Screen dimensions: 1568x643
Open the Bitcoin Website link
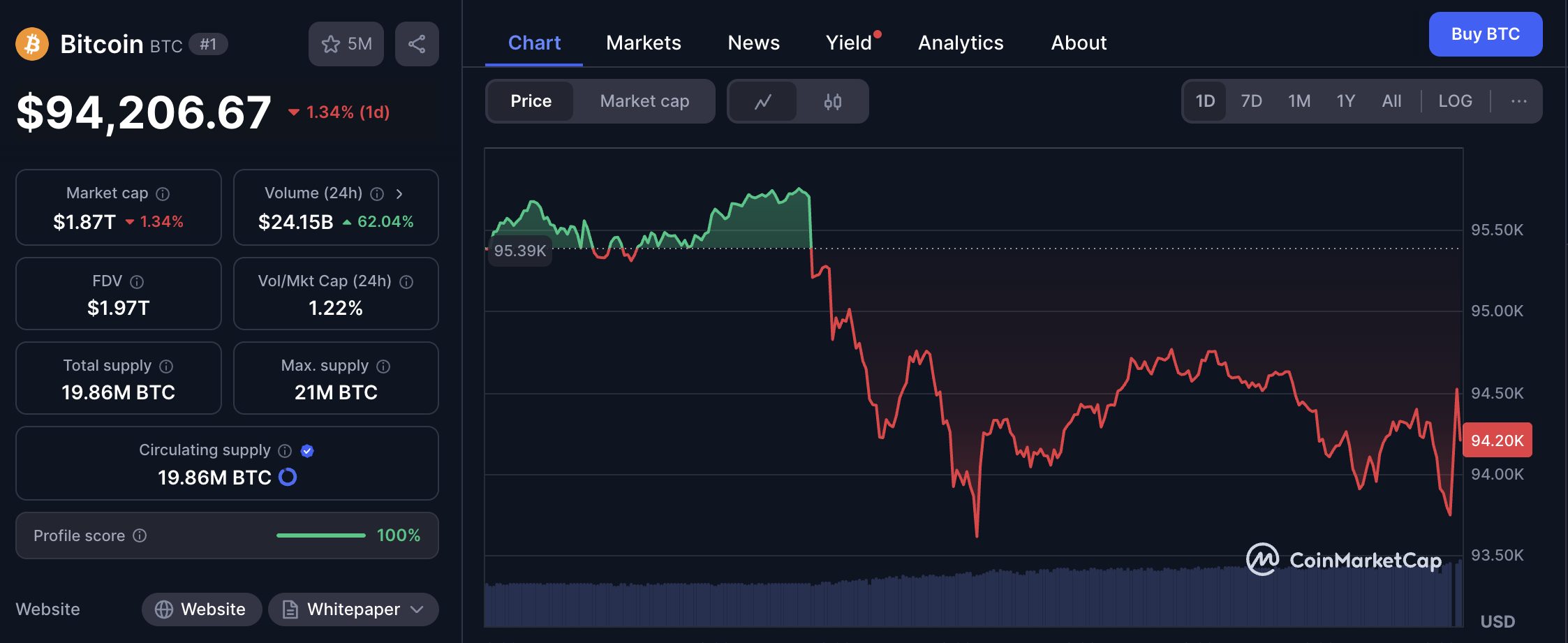point(202,609)
